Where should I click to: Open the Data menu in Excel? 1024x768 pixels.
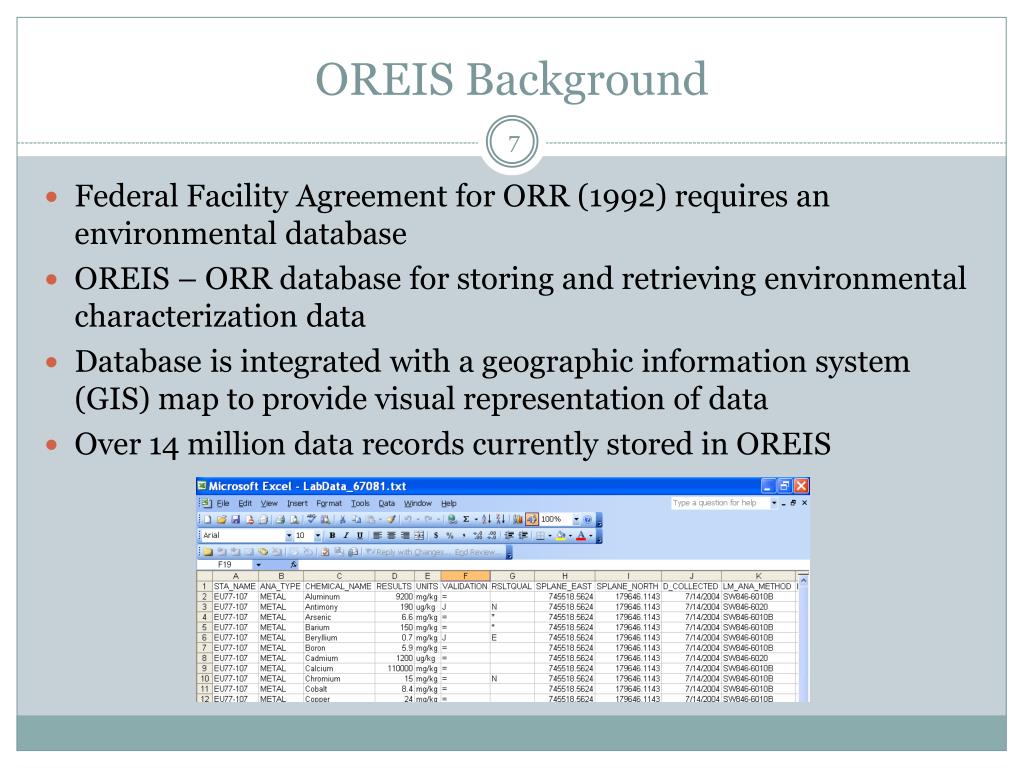(x=387, y=504)
